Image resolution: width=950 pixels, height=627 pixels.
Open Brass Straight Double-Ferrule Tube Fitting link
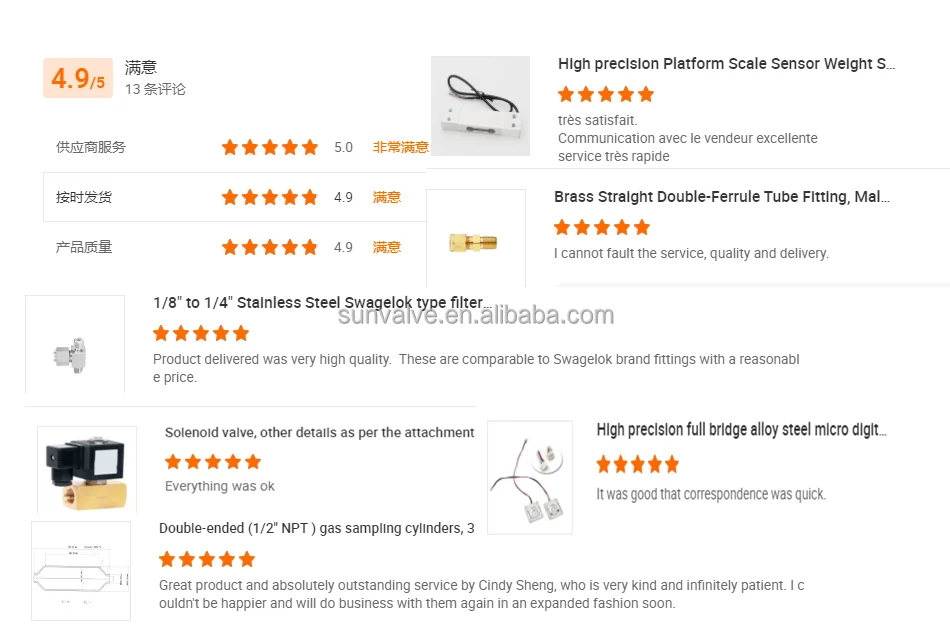pyautogui.click(x=721, y=197)
